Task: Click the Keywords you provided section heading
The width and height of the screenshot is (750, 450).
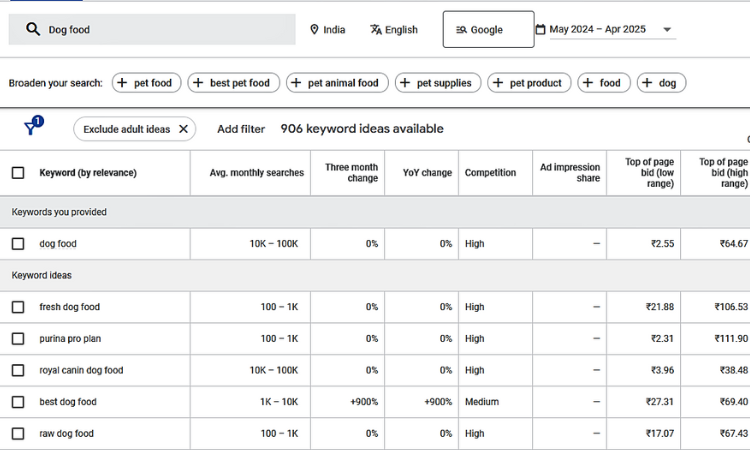Action: (59, 212)
